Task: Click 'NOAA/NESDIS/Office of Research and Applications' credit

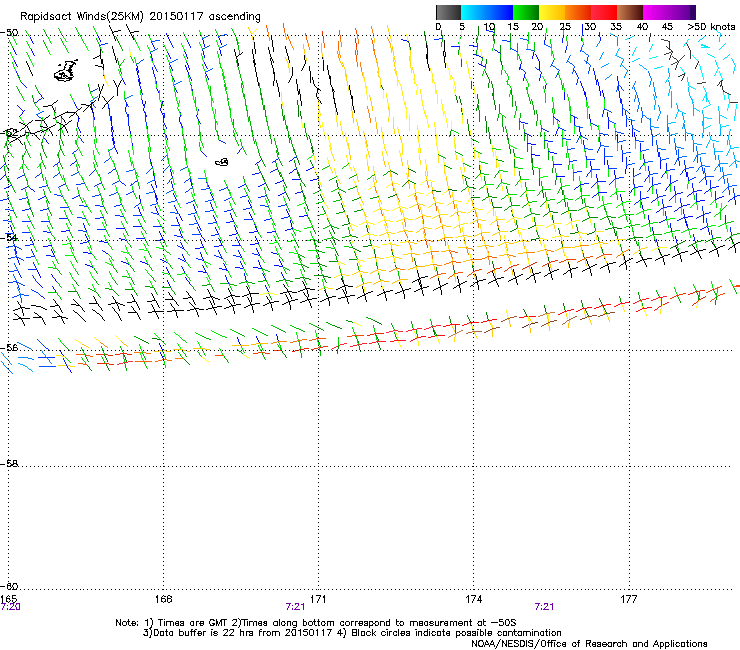Action: [x=589, y=643]
